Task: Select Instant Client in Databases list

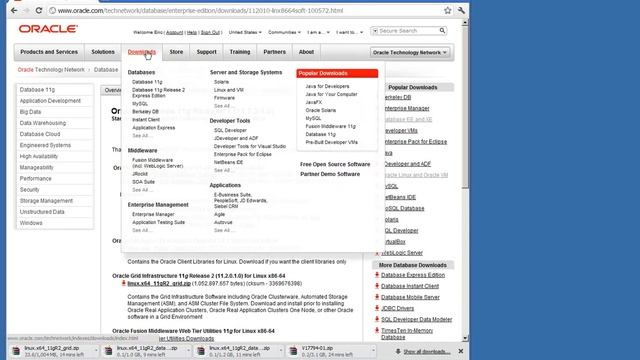Action: pyautogui.click(x=146, y=120)
